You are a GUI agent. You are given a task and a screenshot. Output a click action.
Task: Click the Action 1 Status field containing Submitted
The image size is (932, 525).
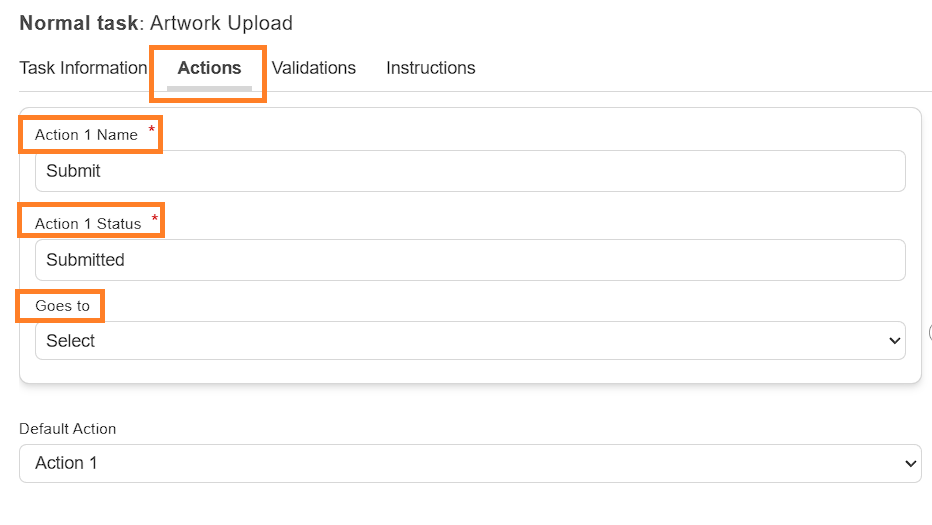[470, 260]
